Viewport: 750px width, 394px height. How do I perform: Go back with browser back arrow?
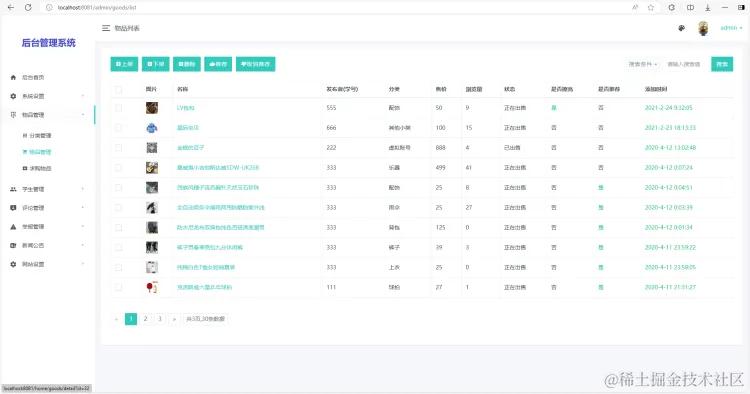[x=11, y=8]
